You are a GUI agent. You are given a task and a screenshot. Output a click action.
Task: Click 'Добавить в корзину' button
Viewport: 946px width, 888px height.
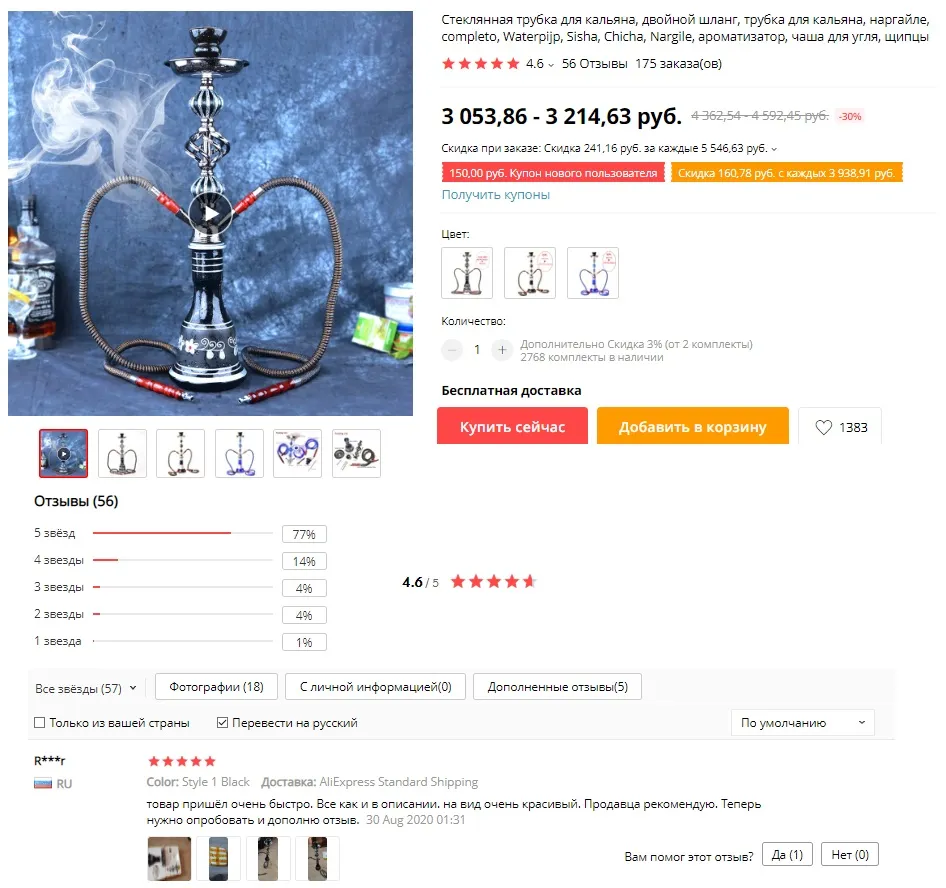coord(693,426)
